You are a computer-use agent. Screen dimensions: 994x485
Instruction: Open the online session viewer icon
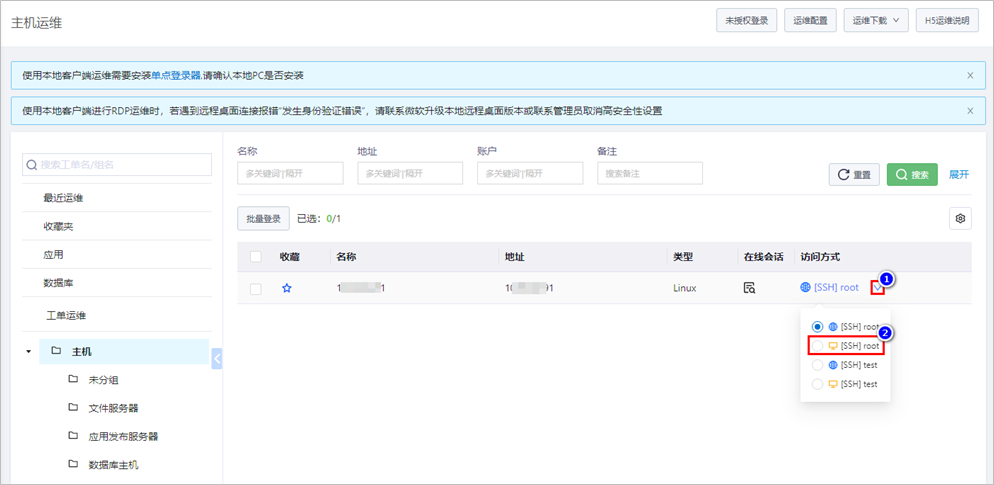tap(749, 288)
